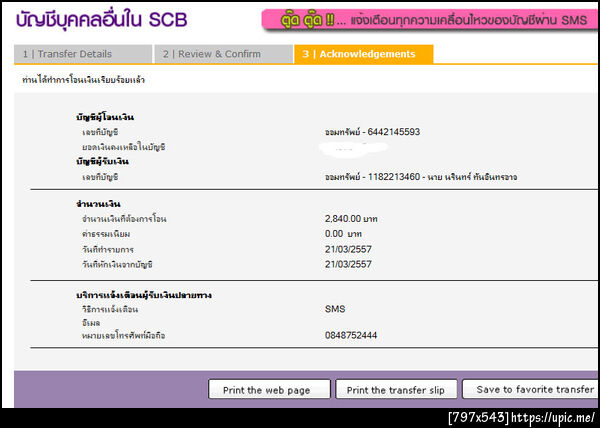Click the บัญชีผู้รับเงิน section heading

tap(102, 161)
